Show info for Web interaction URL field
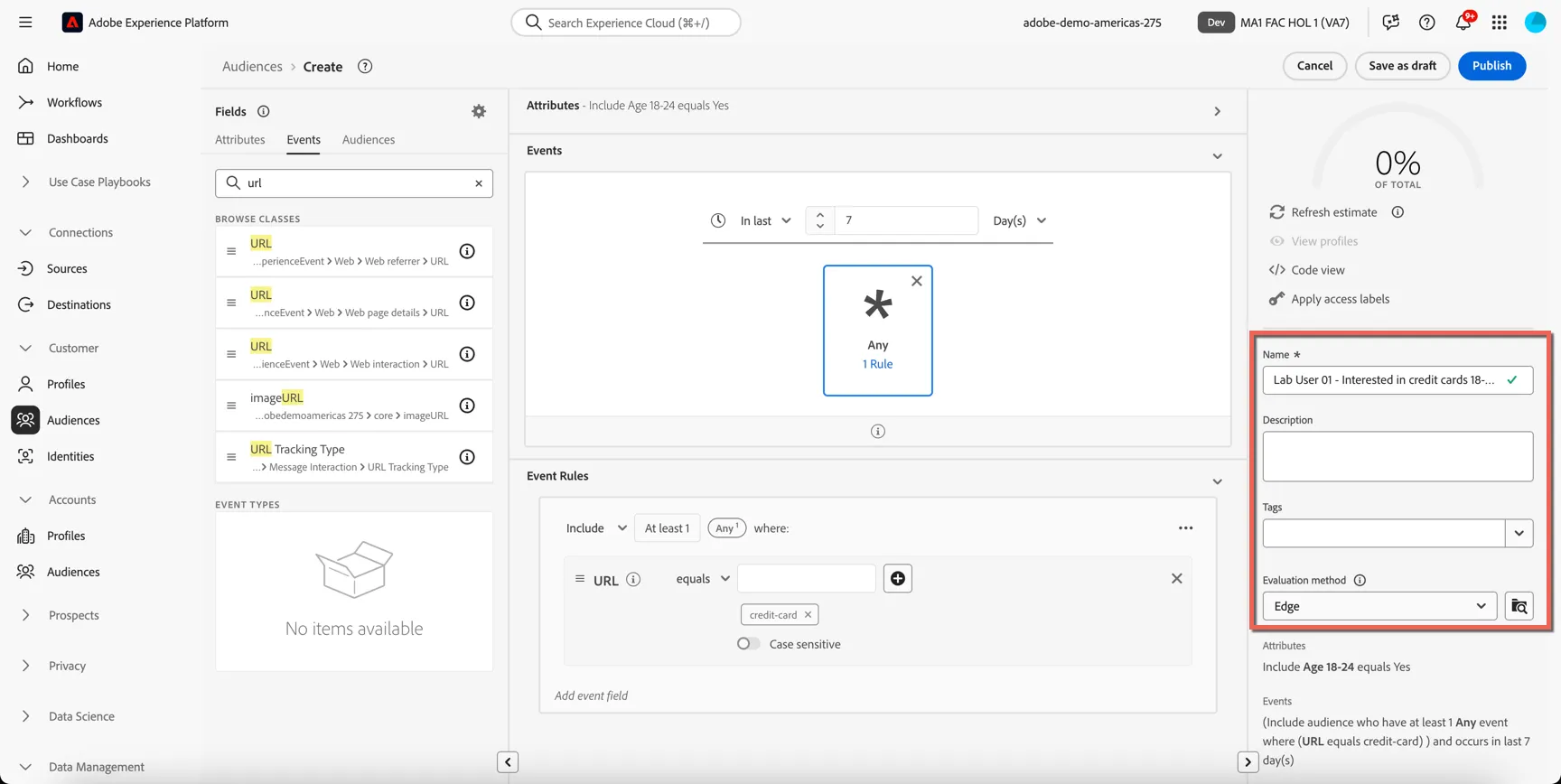This screenshot has height=784, width=1561. [x=467, y=354]
